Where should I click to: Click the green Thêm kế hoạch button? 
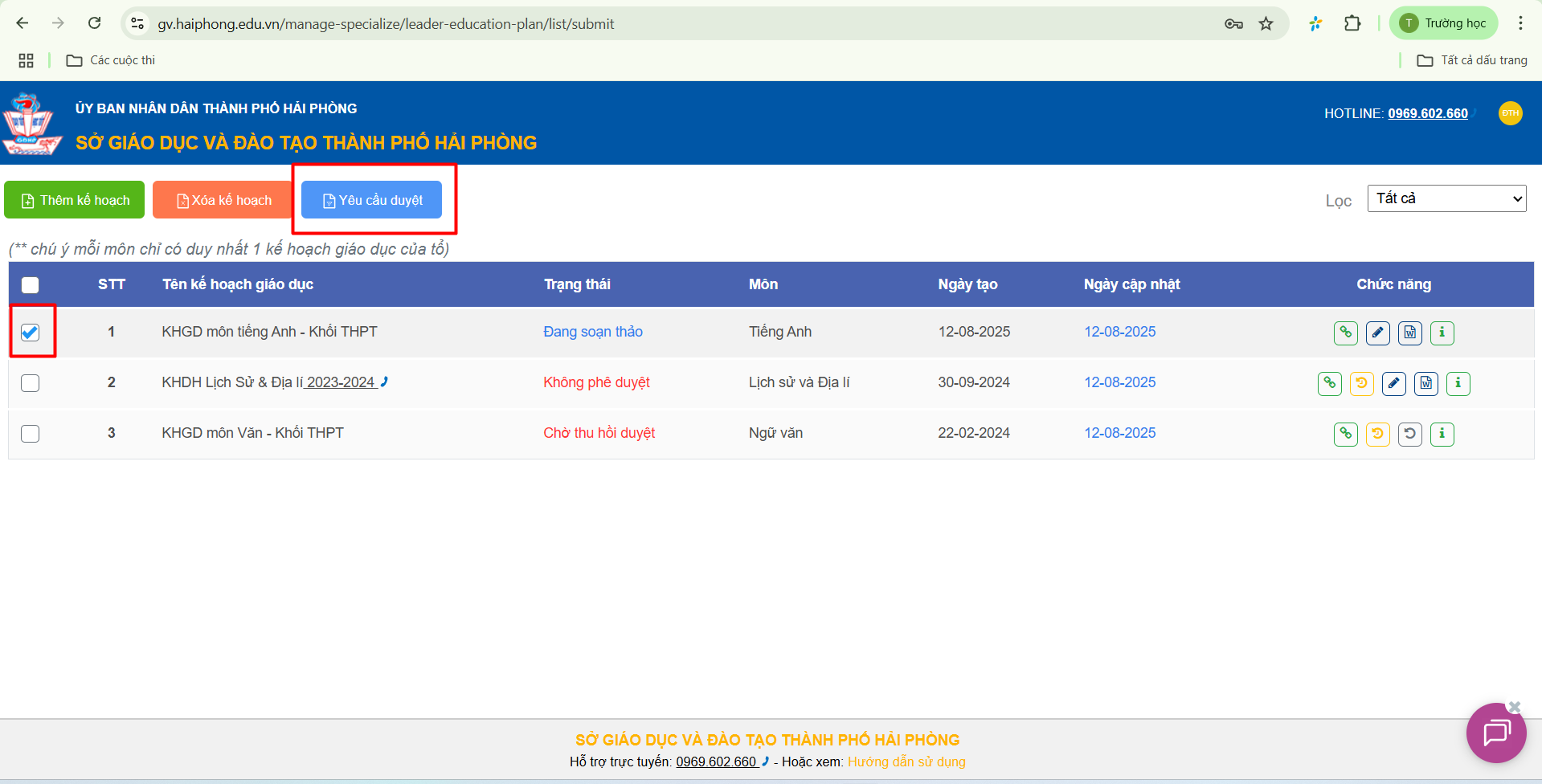(x=75, y=200)
